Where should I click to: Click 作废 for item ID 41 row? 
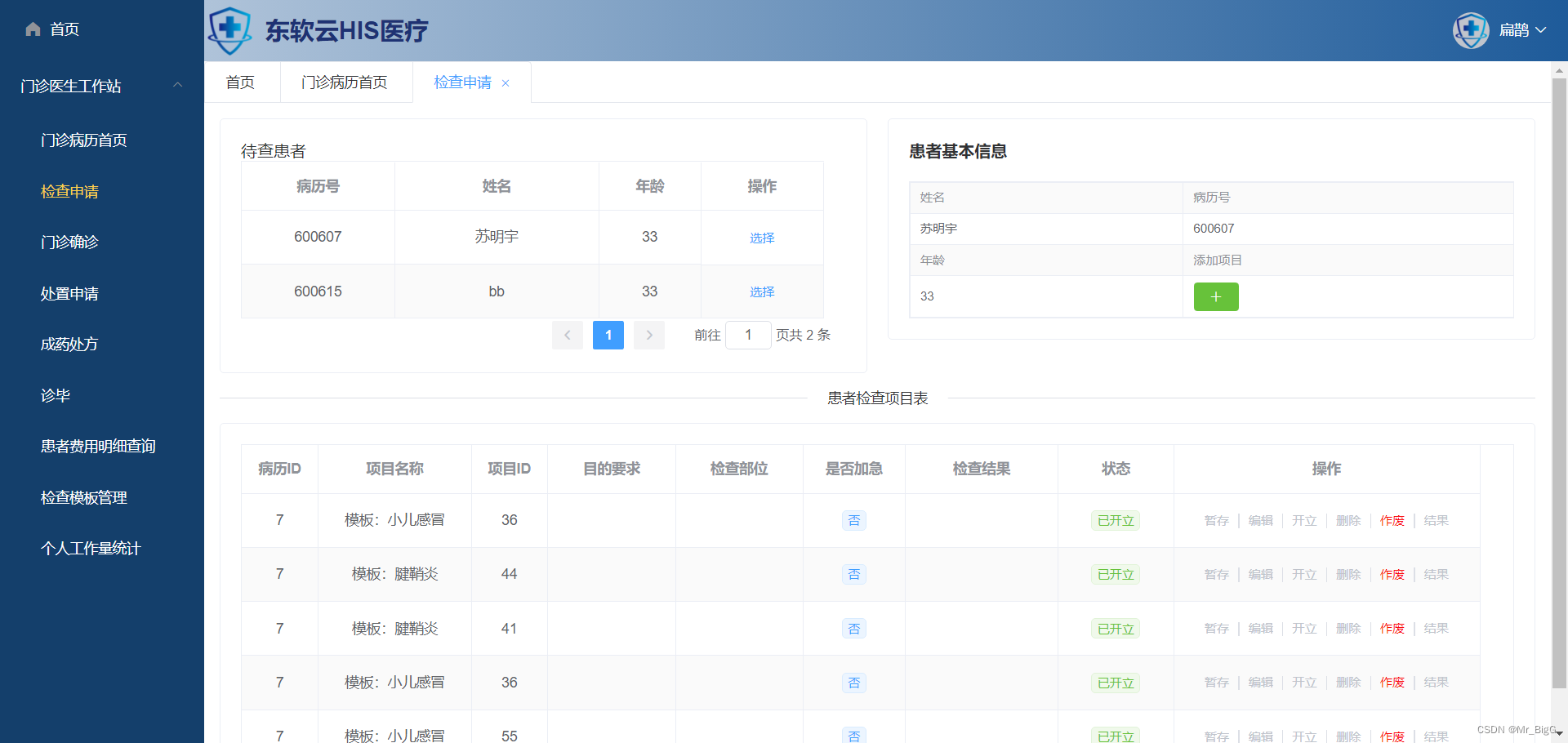pos(1392,629)
